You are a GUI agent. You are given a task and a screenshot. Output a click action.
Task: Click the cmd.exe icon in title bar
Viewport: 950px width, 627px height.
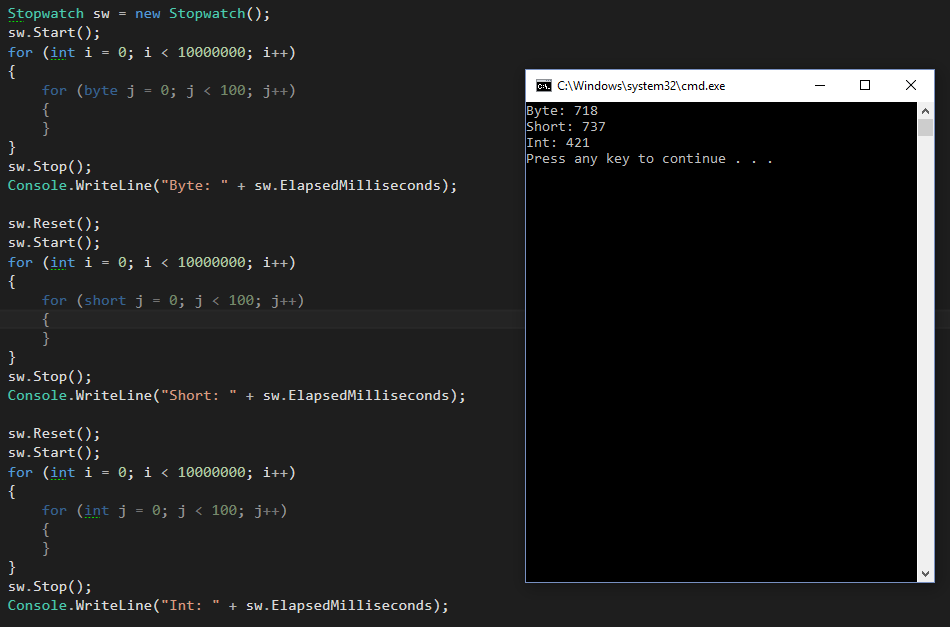543,86
